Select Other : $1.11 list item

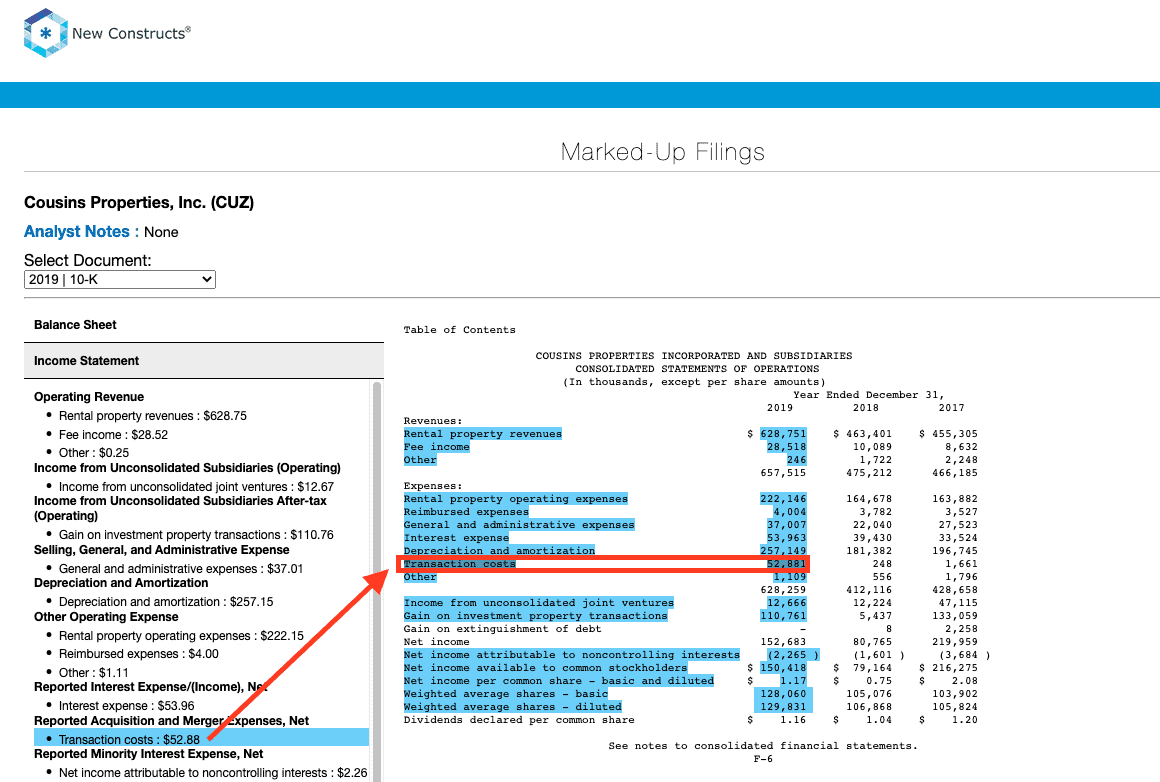[94, 673]
